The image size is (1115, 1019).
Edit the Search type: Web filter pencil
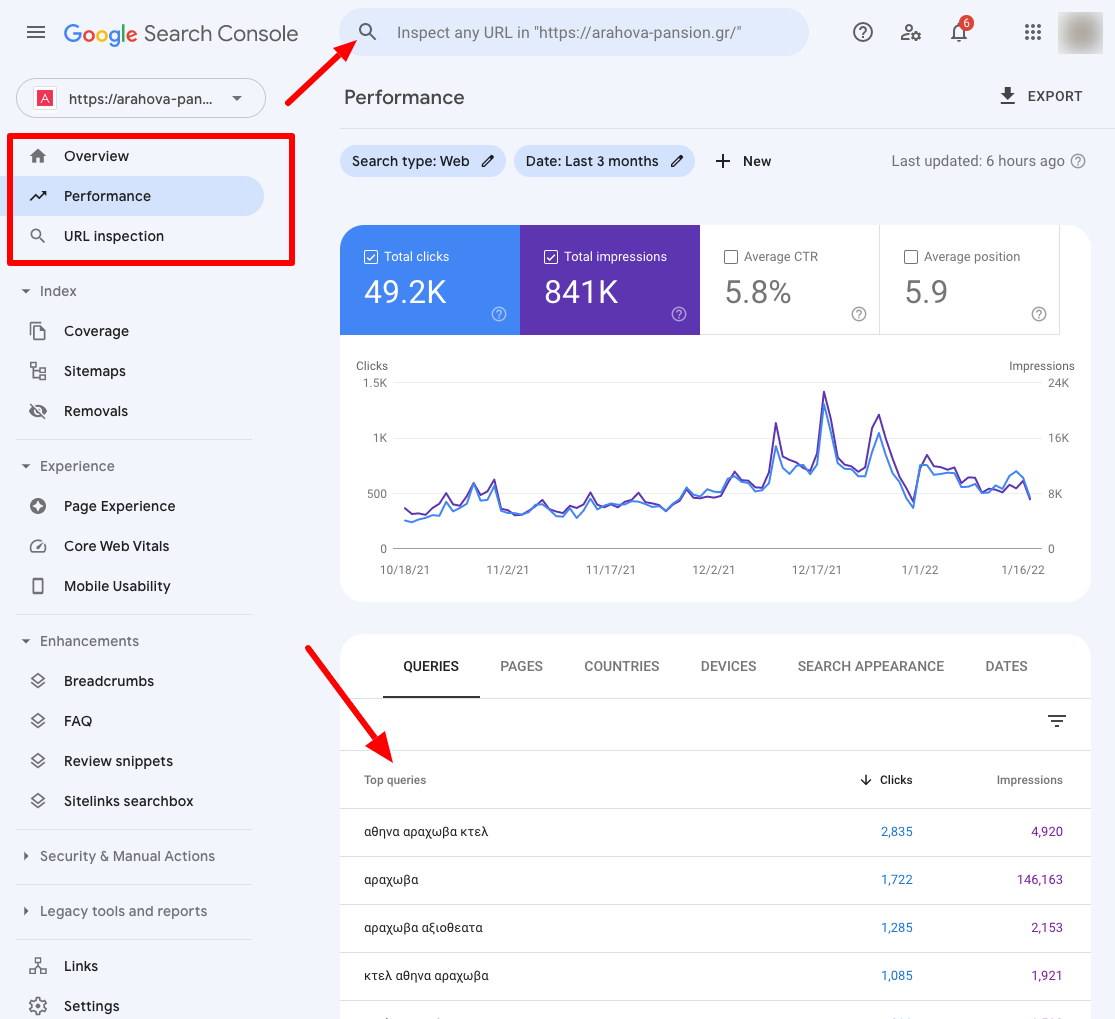pos(488,161)
